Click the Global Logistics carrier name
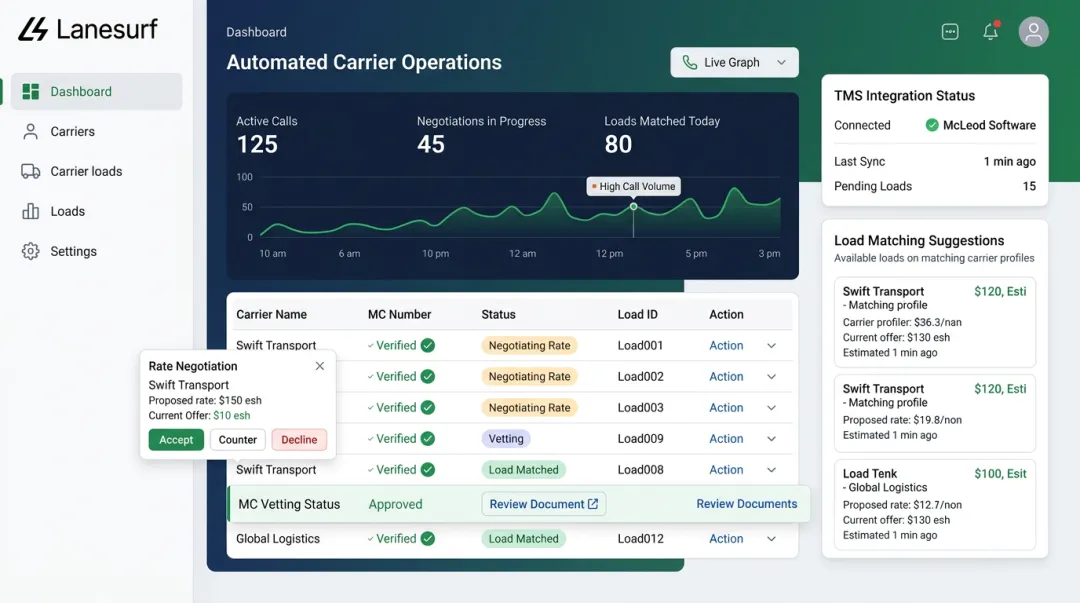 [278, 539]
